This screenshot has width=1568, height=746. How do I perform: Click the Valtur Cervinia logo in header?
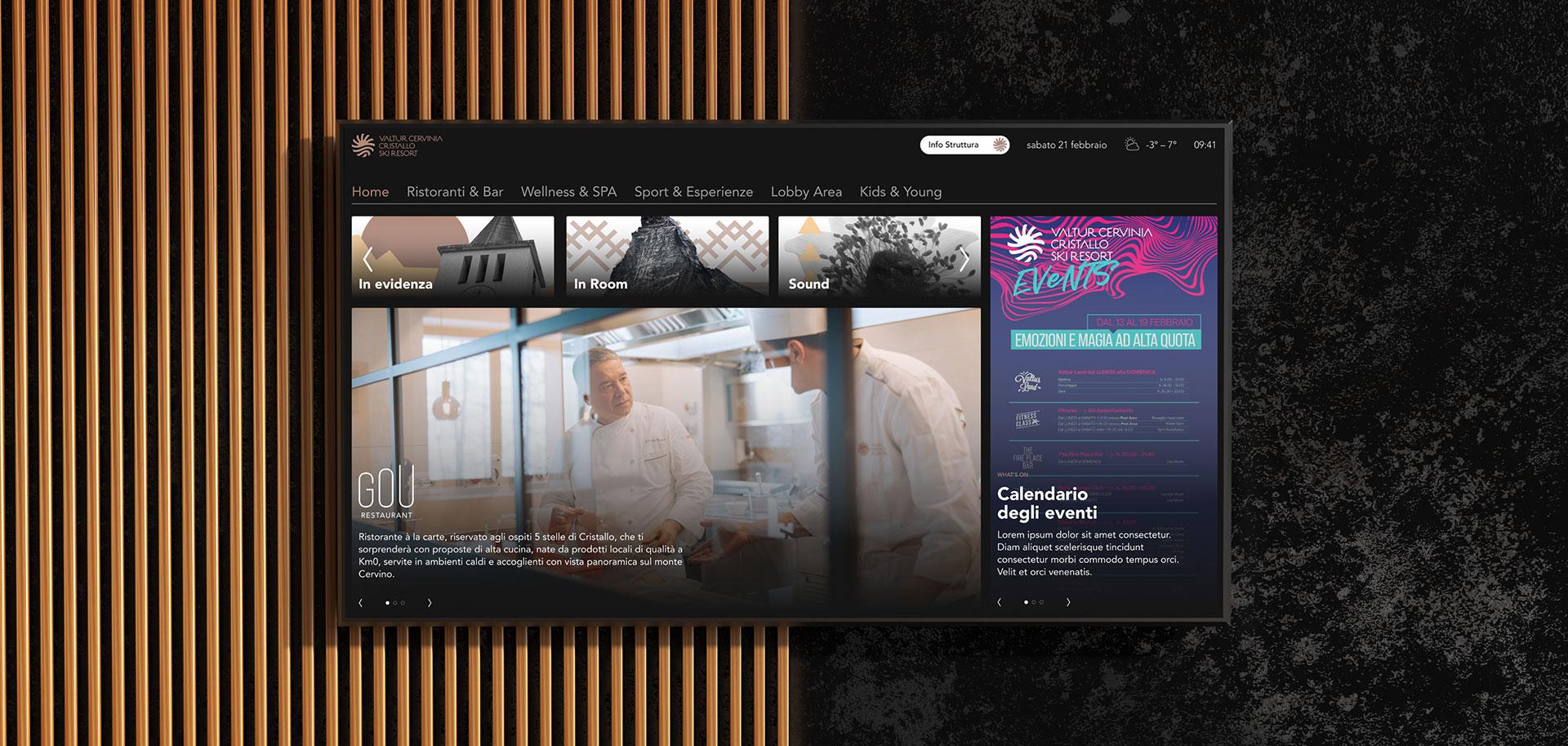coord(397,146)
